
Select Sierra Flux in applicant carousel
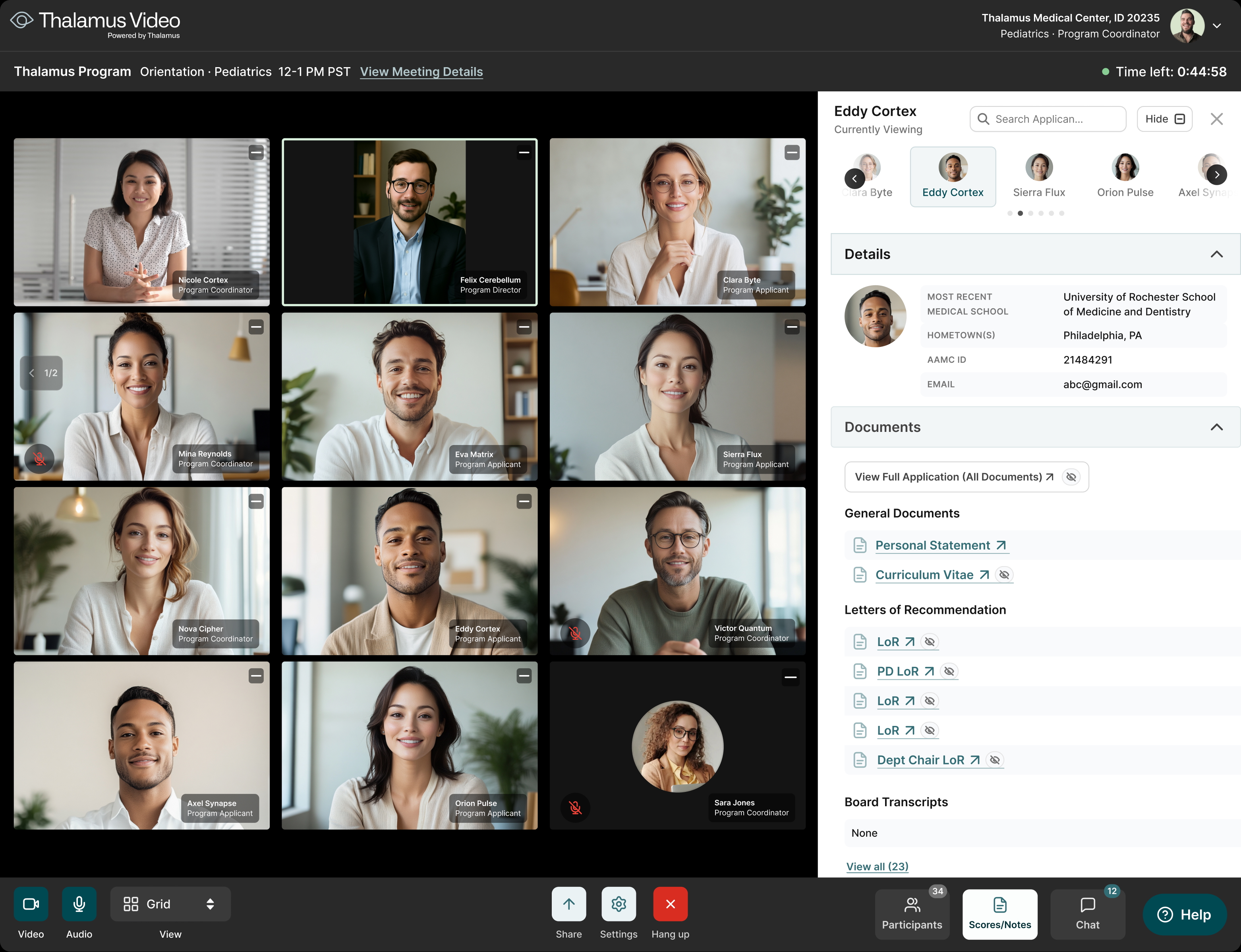point(1039,176)
